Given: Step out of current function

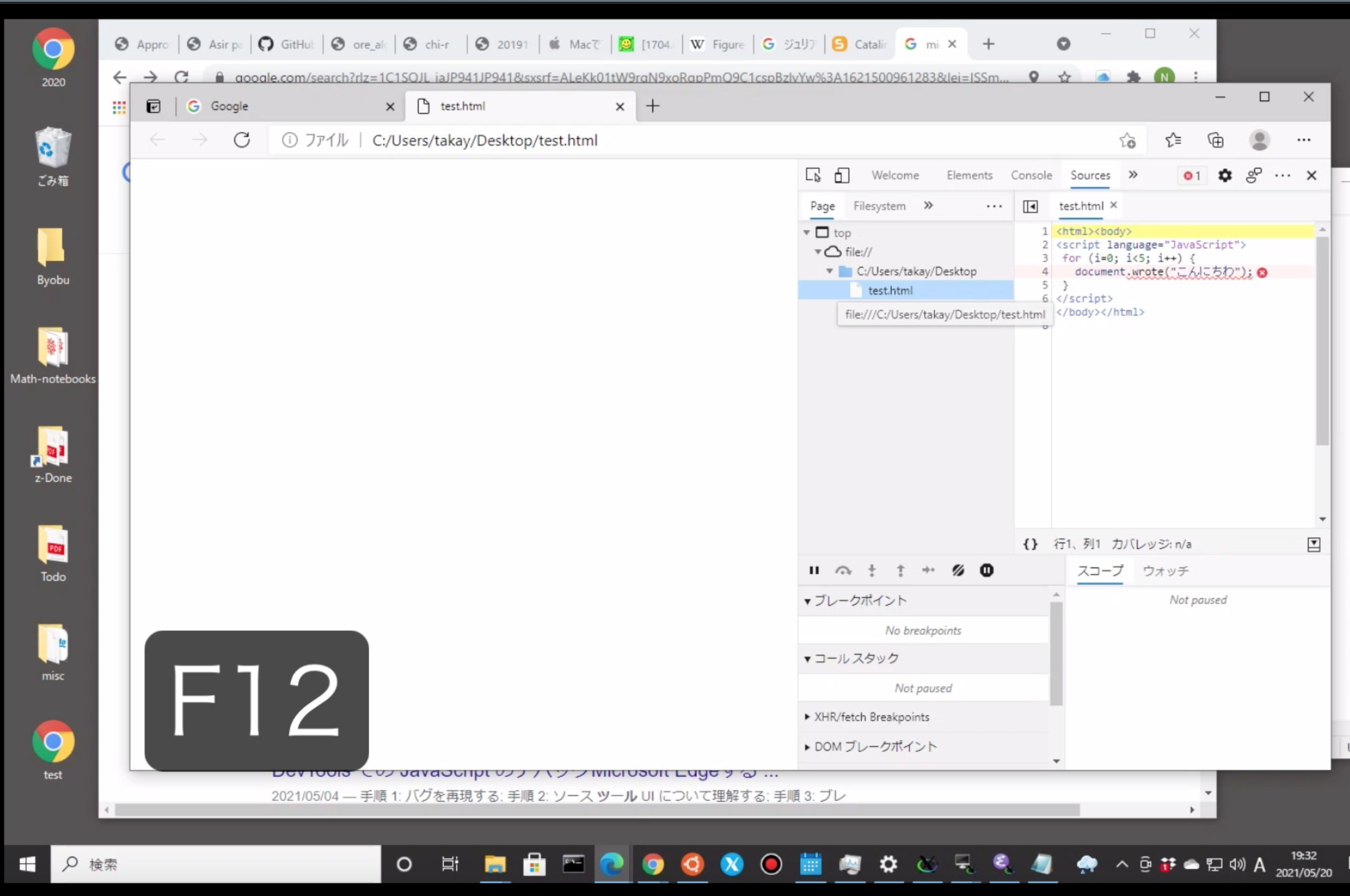Looking at the screenshot, I should click(900, 570).
